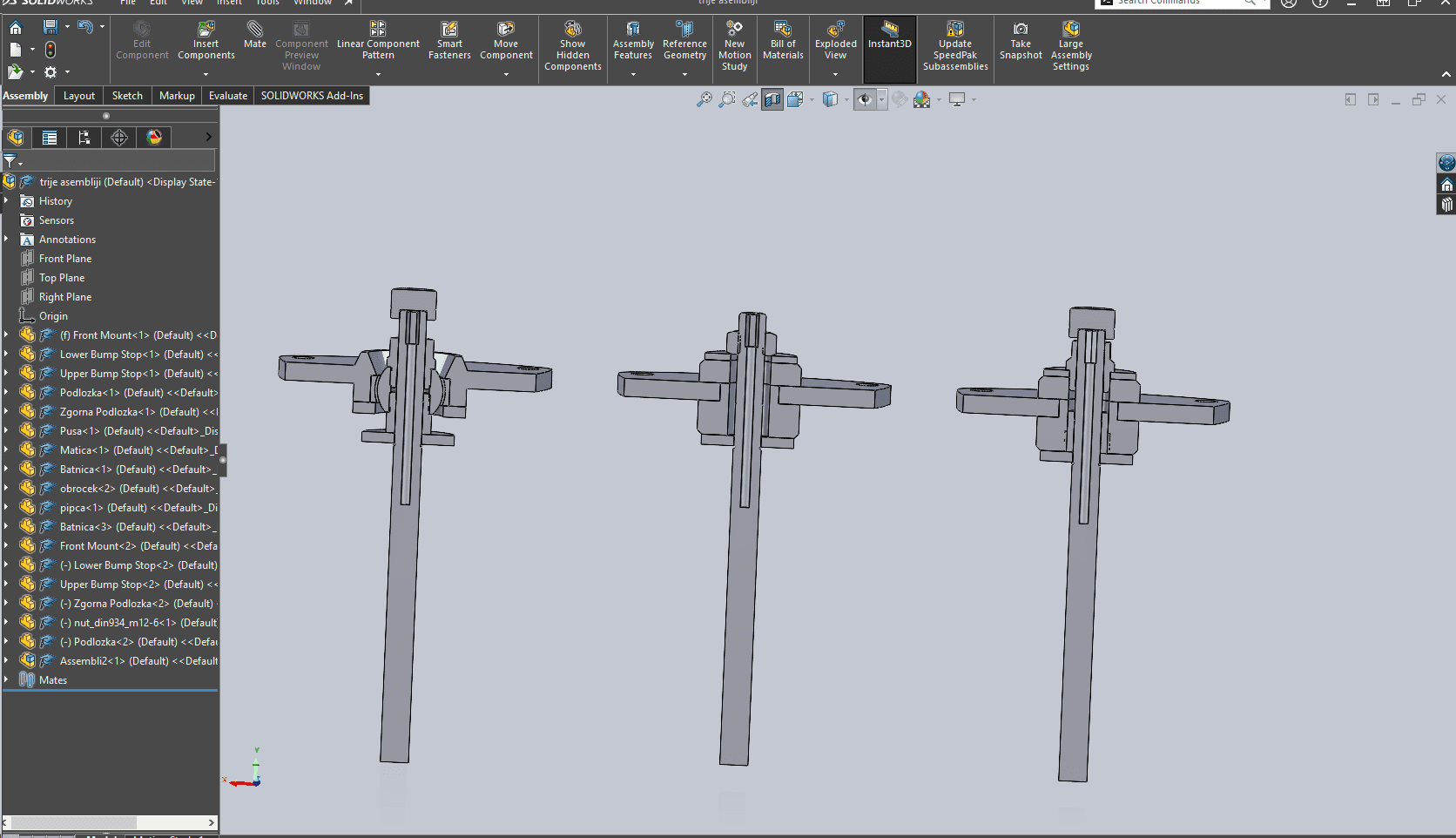Switch to Markup tab
Viewport: 1456px width, 838px height.
tap(177, 96)
